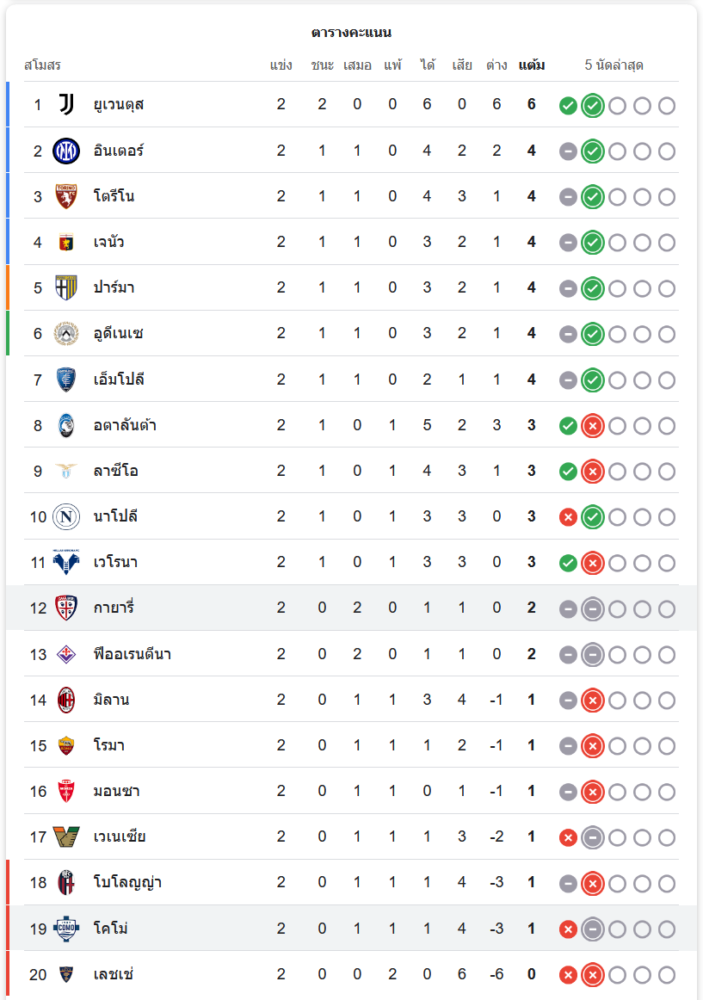
Task: Open the ยูเวนตุส team name link
Action: tap(119, 105)
